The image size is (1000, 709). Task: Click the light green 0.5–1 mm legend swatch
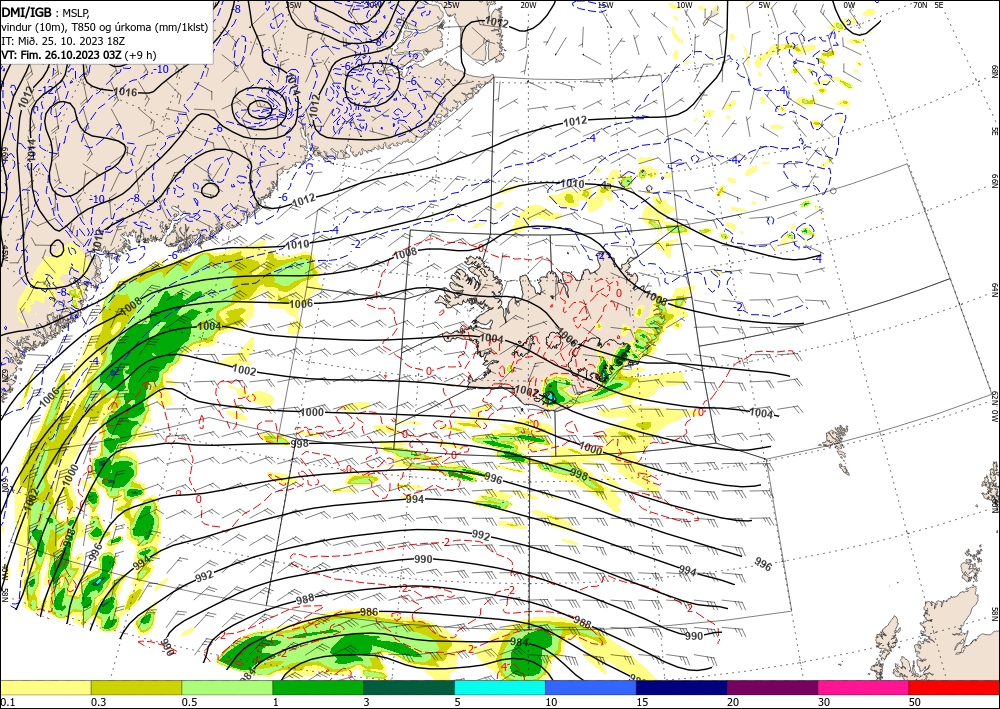[x=227, y=687]
